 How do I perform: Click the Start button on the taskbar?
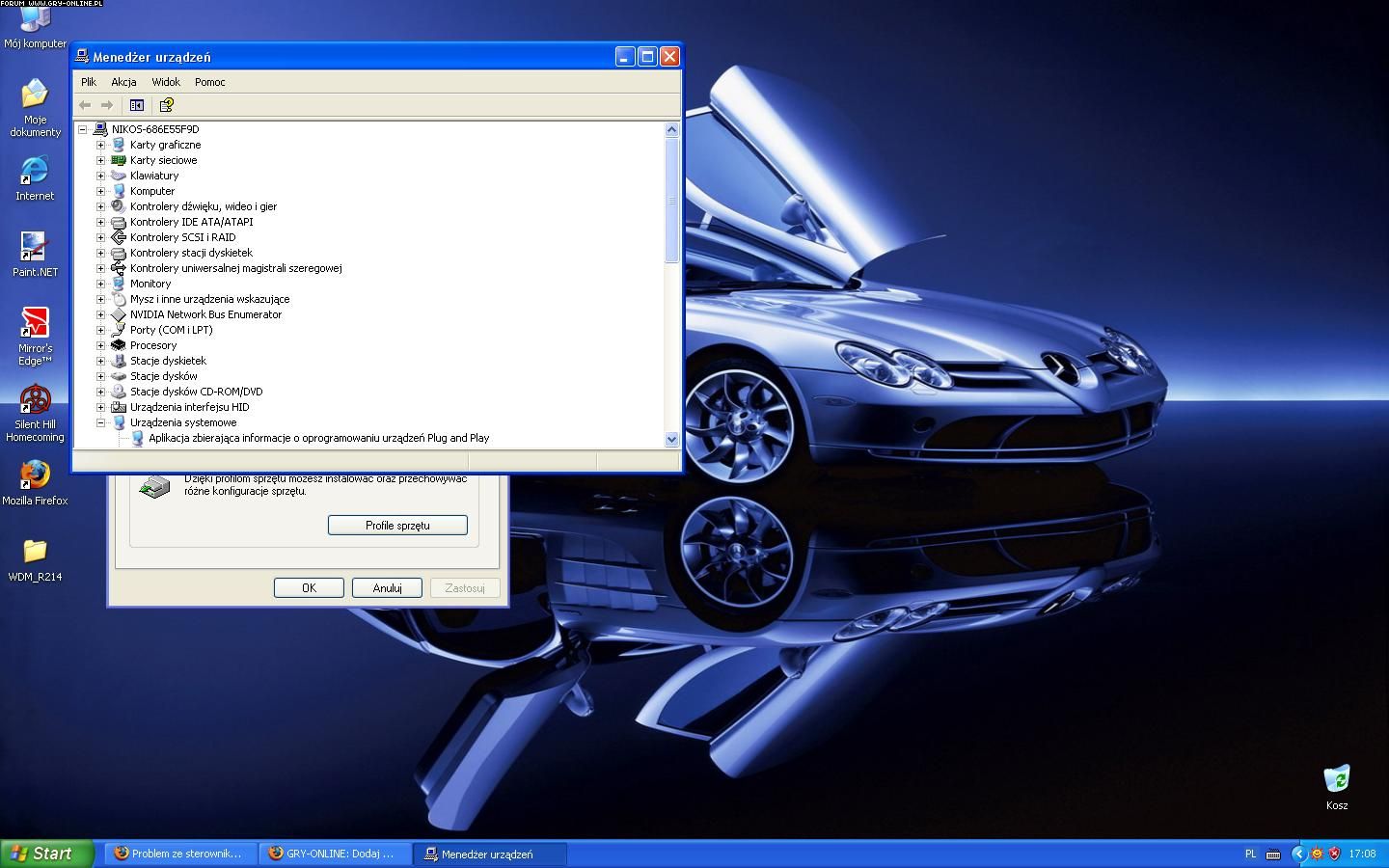[x=46, y=854]
